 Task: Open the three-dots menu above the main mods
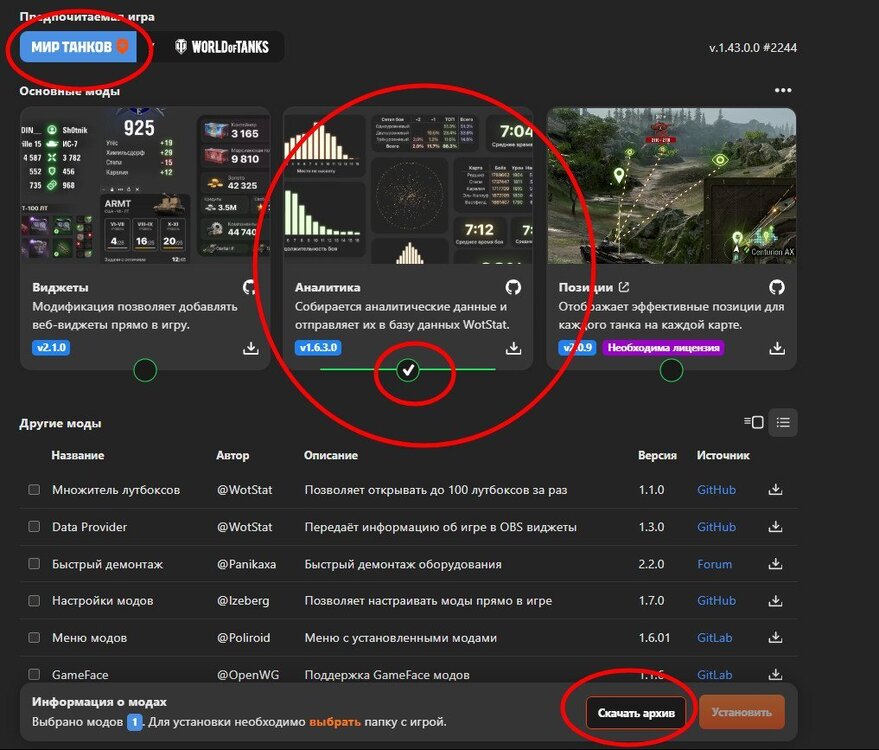pyautogui.click(x=783, y=90)
